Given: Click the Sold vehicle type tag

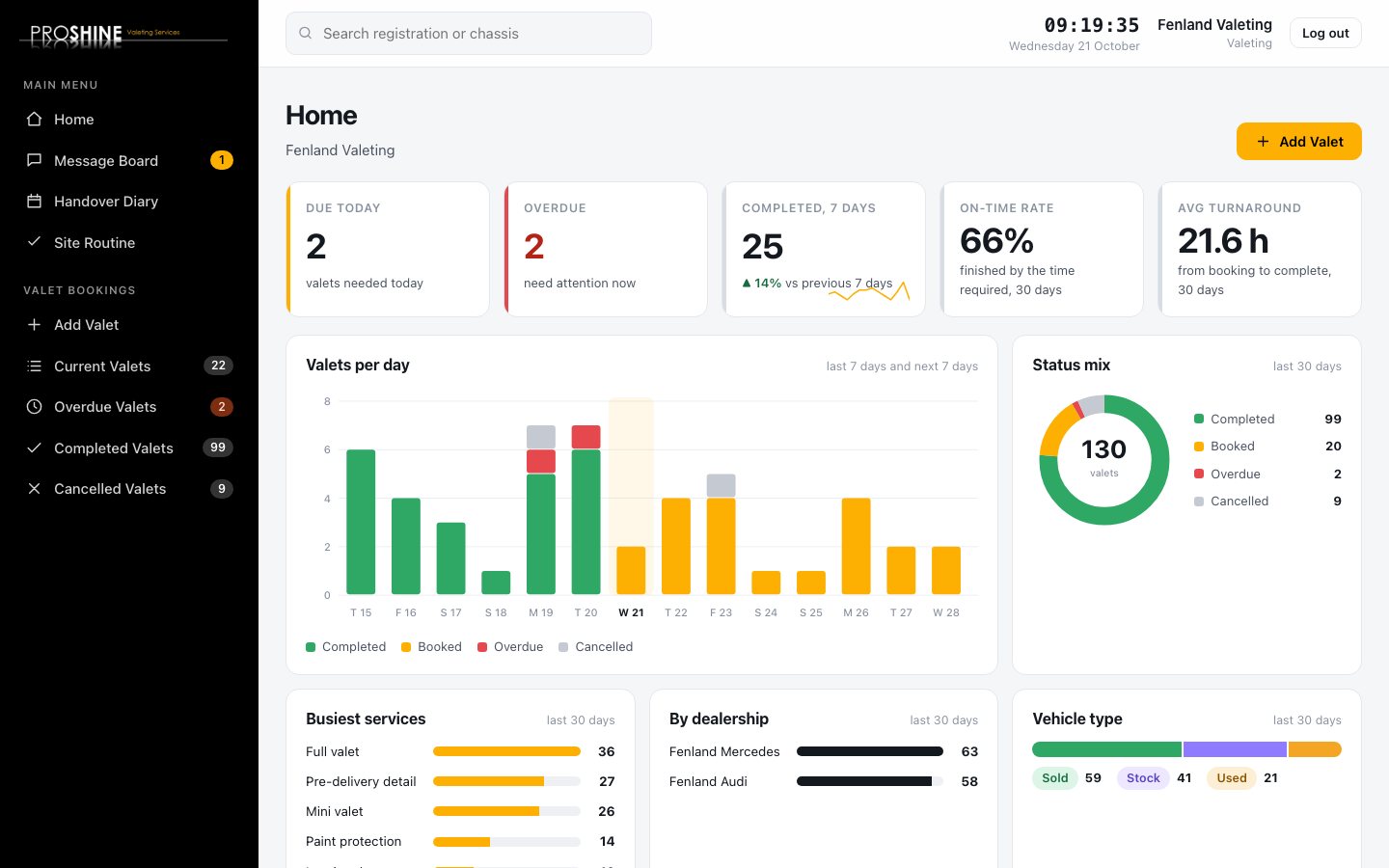Looking at the screenshot, I should (1054, 778).
